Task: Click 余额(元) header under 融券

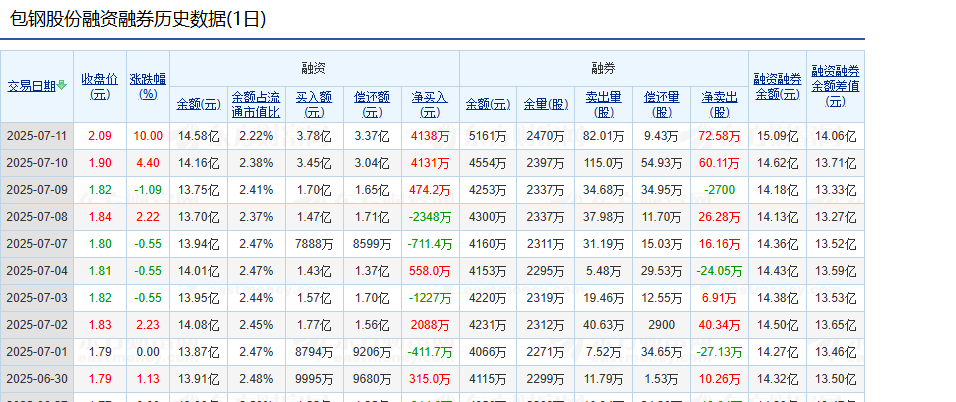Action: [488, 104]
